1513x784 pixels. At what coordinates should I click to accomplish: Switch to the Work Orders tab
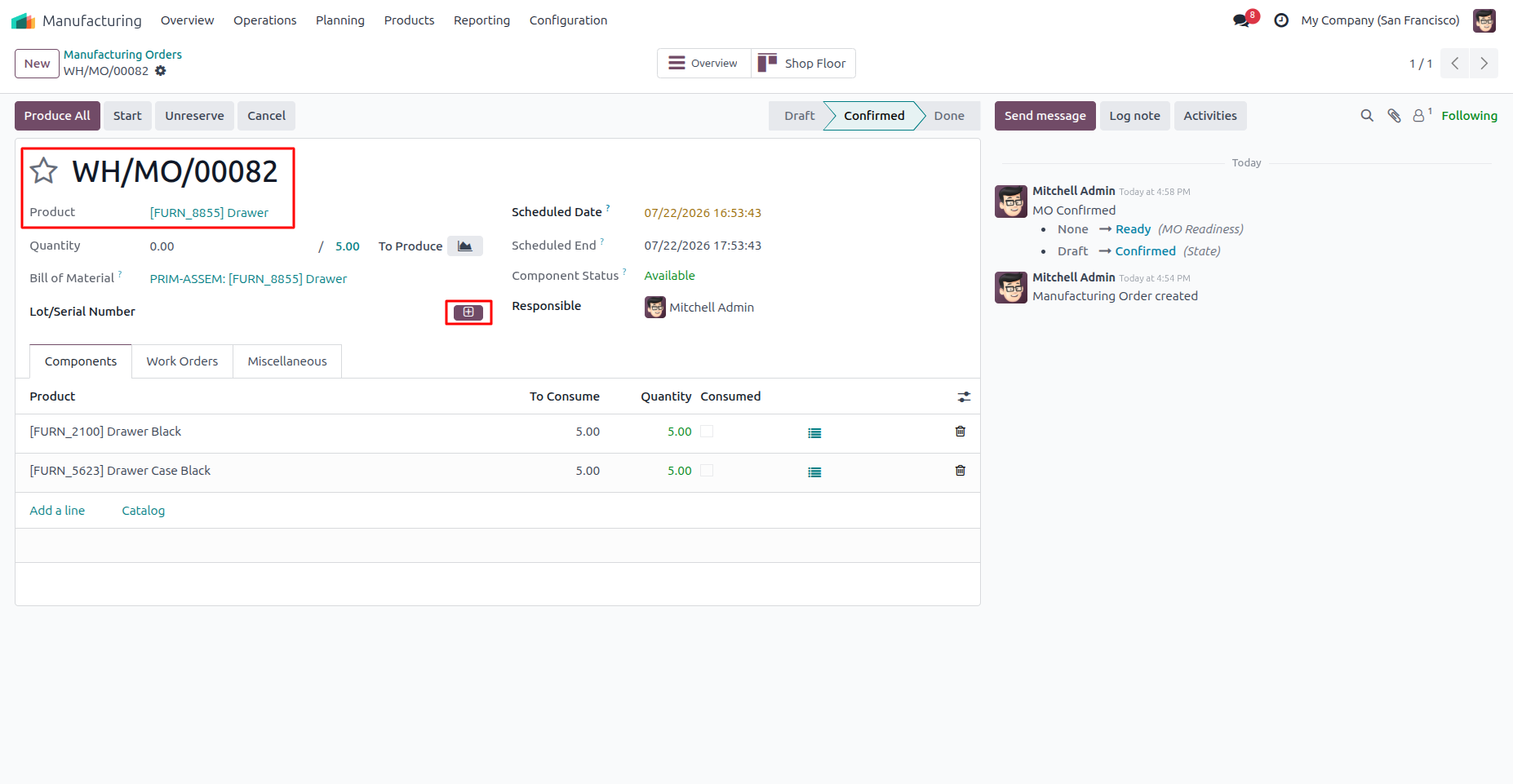182,361
